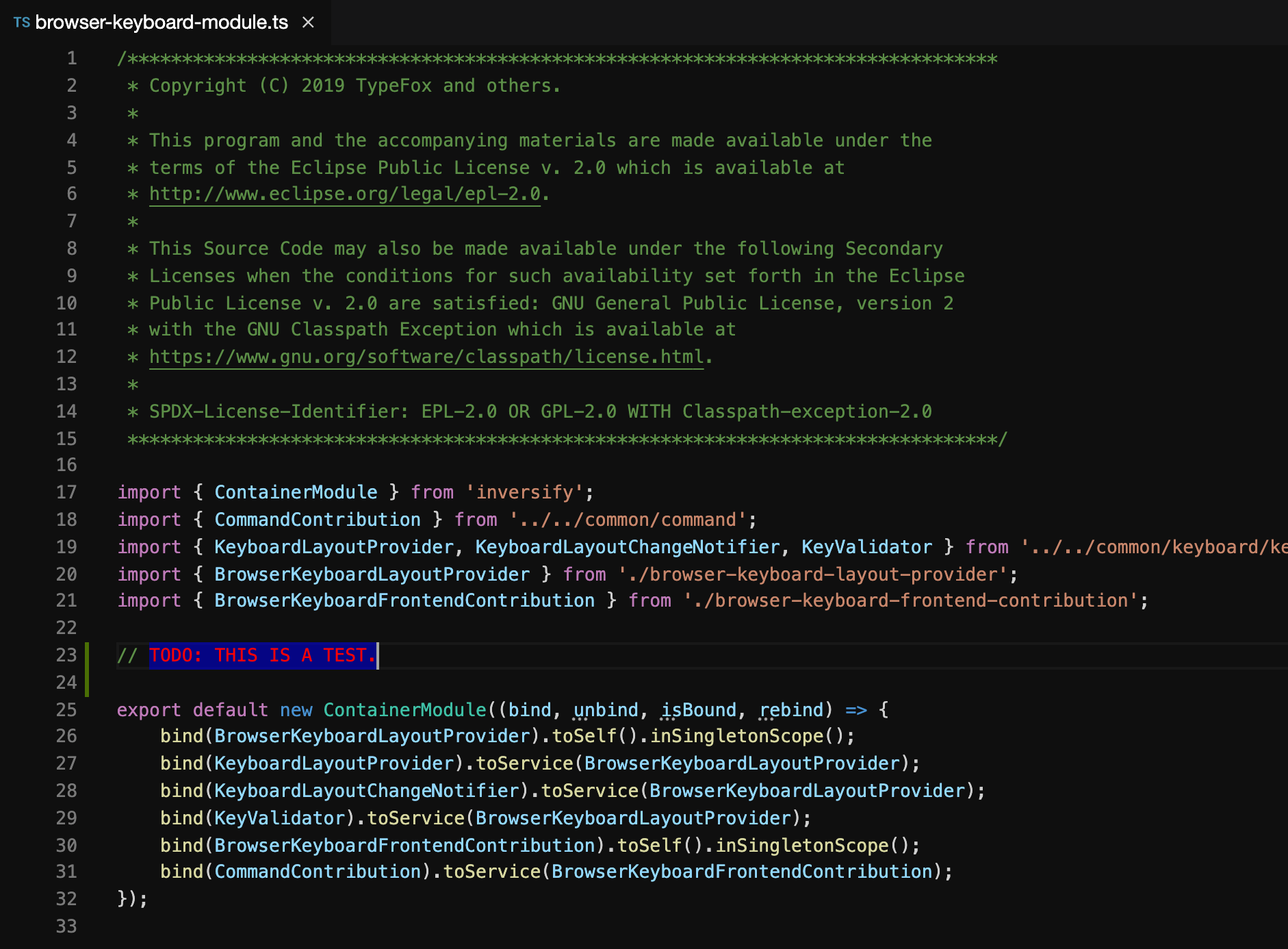Select the CommandContribution import name
The image size is (1288, 949).
(x=318, y=519)
